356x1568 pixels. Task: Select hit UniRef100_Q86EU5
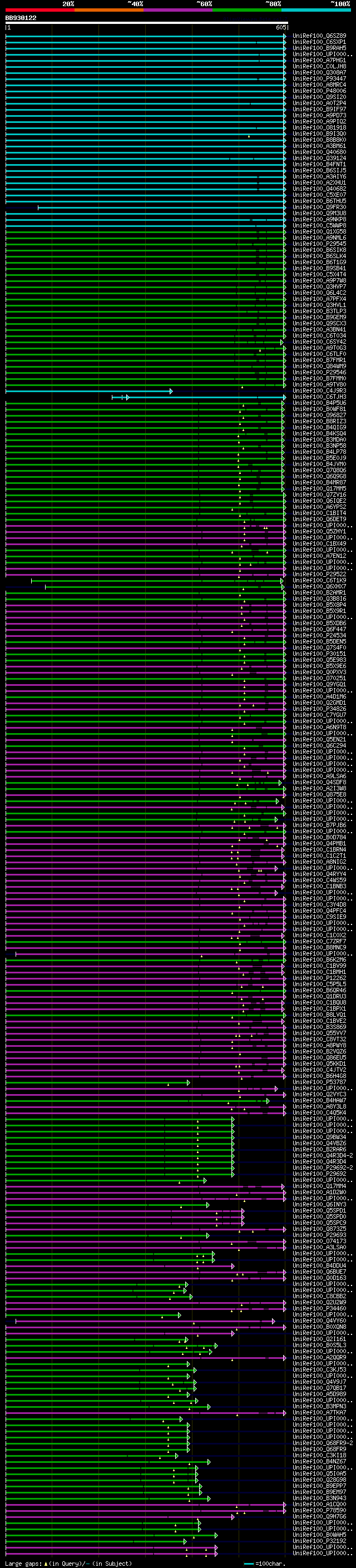(x=319, y=1057)
